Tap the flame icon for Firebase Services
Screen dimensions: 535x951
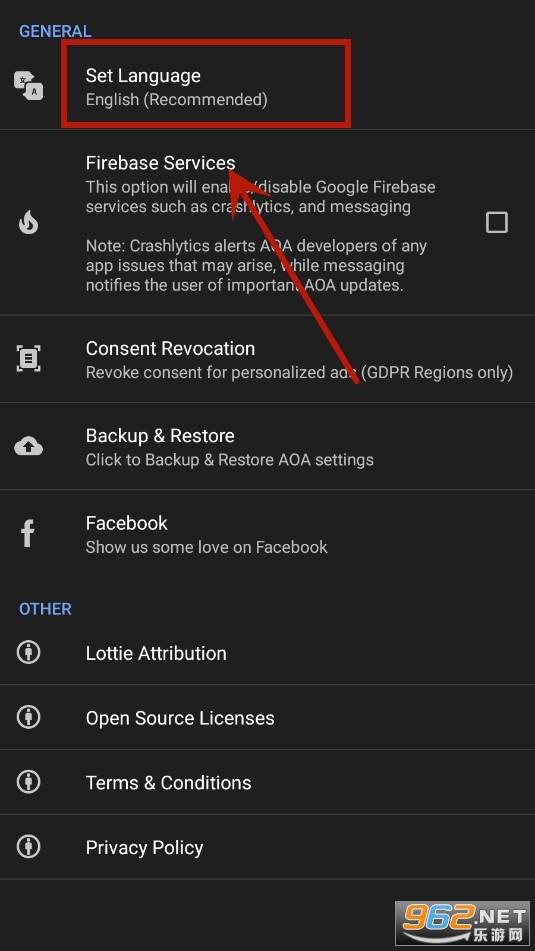(x=28, y=223)
